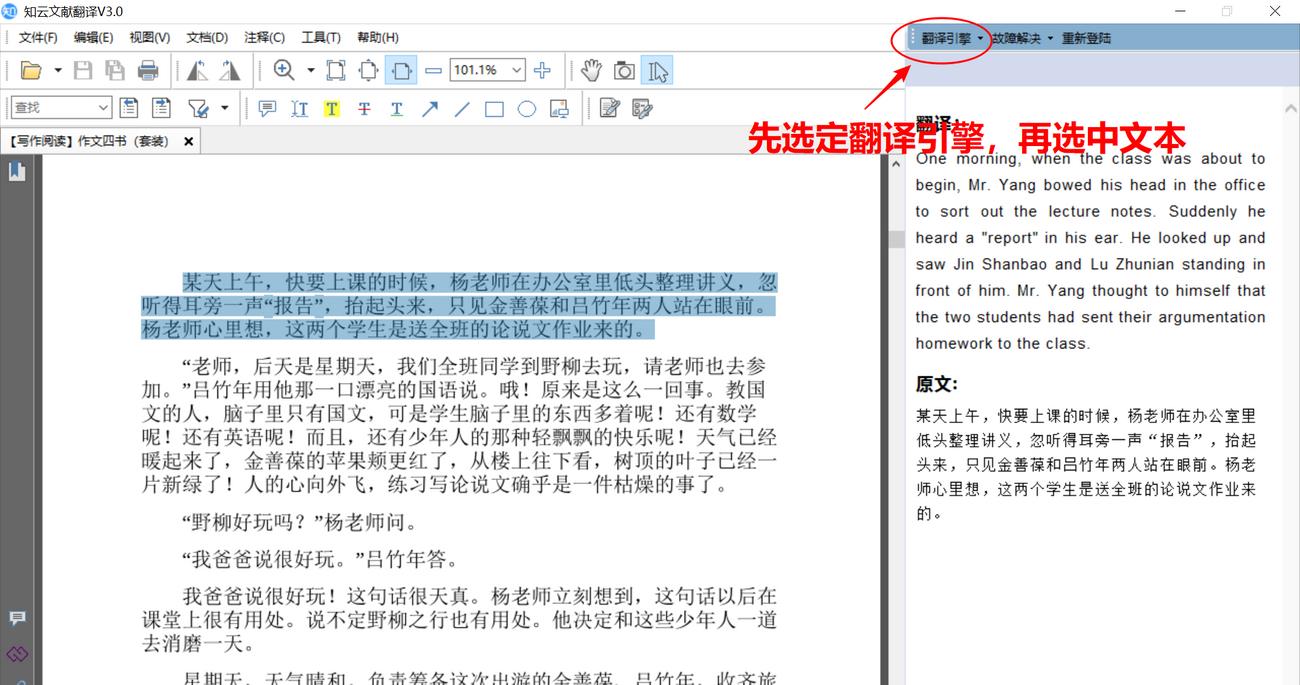Activate the Snapshot camera tool
This screenshot has width=1300, height=685.
tap(624, 70)
